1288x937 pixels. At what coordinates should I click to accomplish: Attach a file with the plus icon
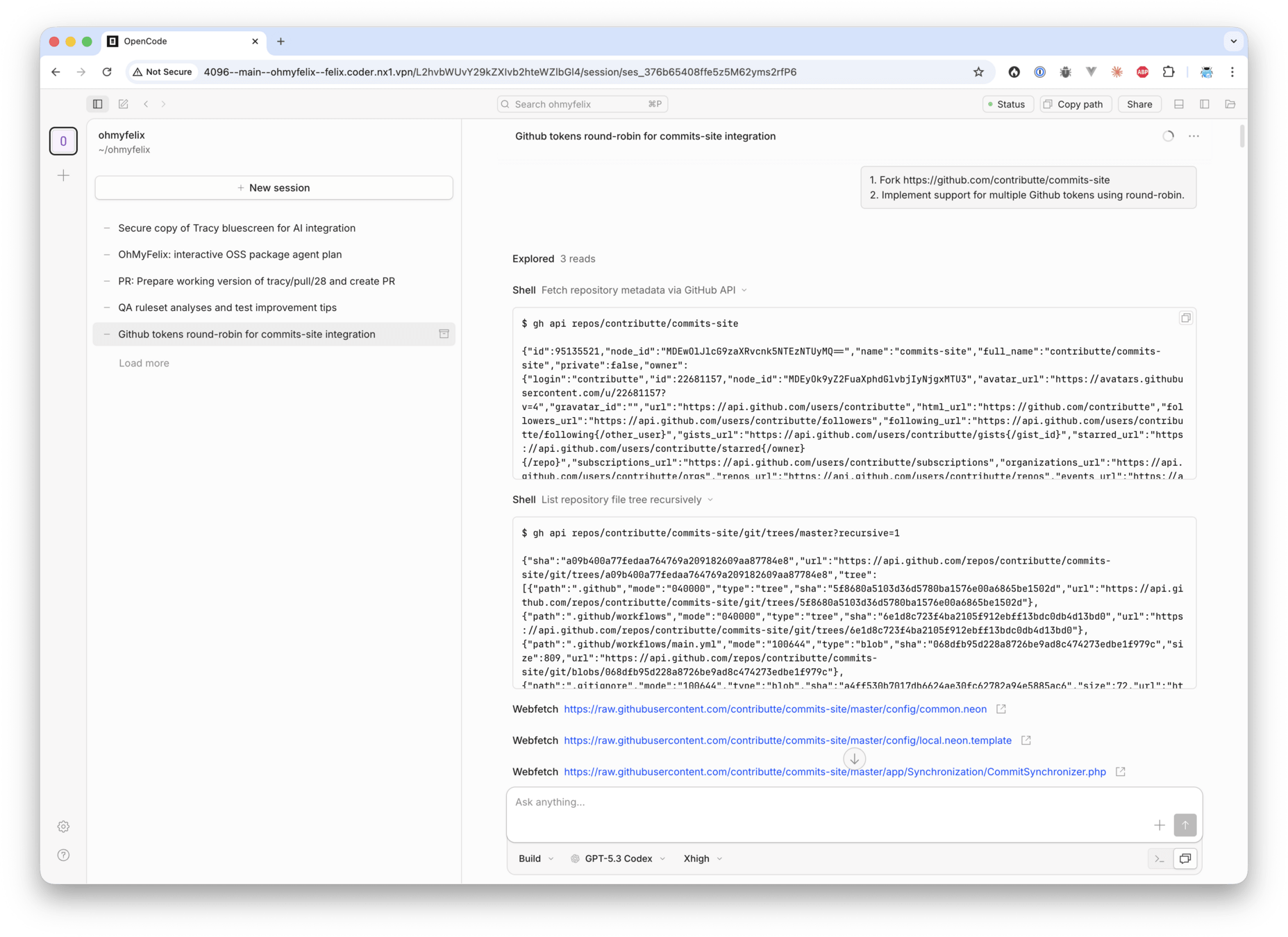coord(1160,825)
